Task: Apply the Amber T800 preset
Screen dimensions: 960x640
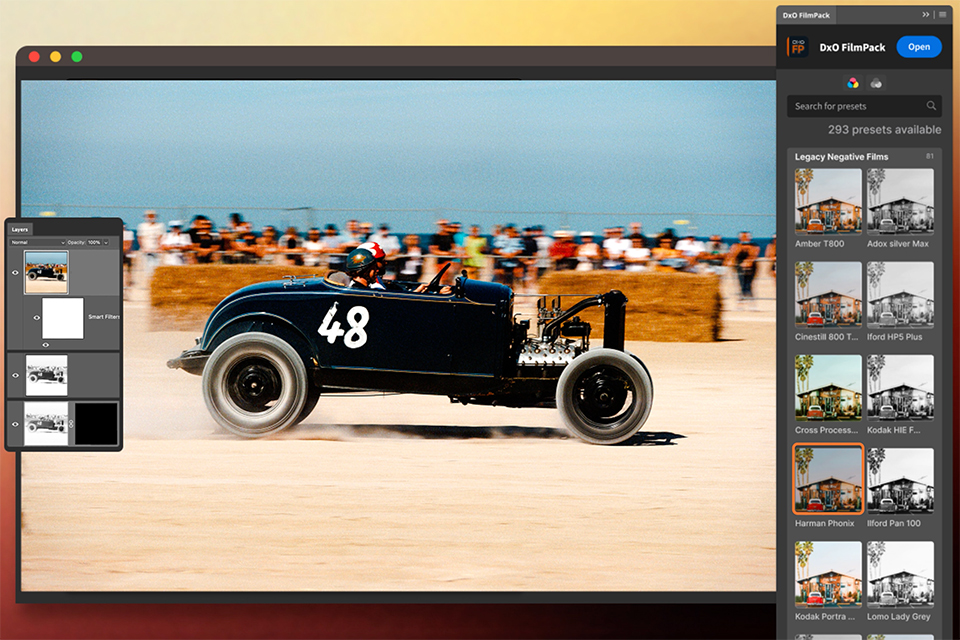Action: (x=828, y=202)
